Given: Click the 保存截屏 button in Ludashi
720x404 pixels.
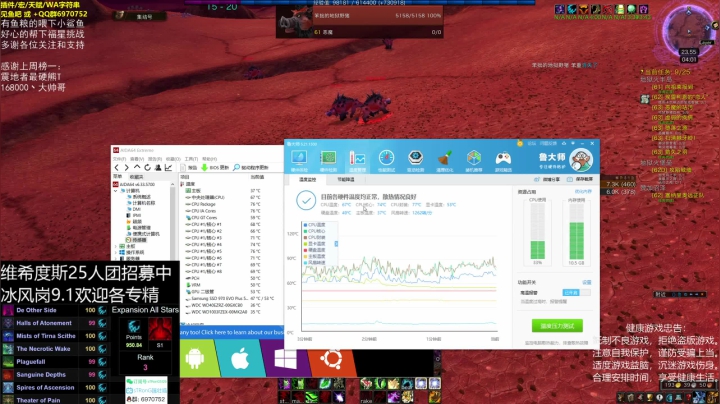Looking at the screenshot, I should click(579, 180).
